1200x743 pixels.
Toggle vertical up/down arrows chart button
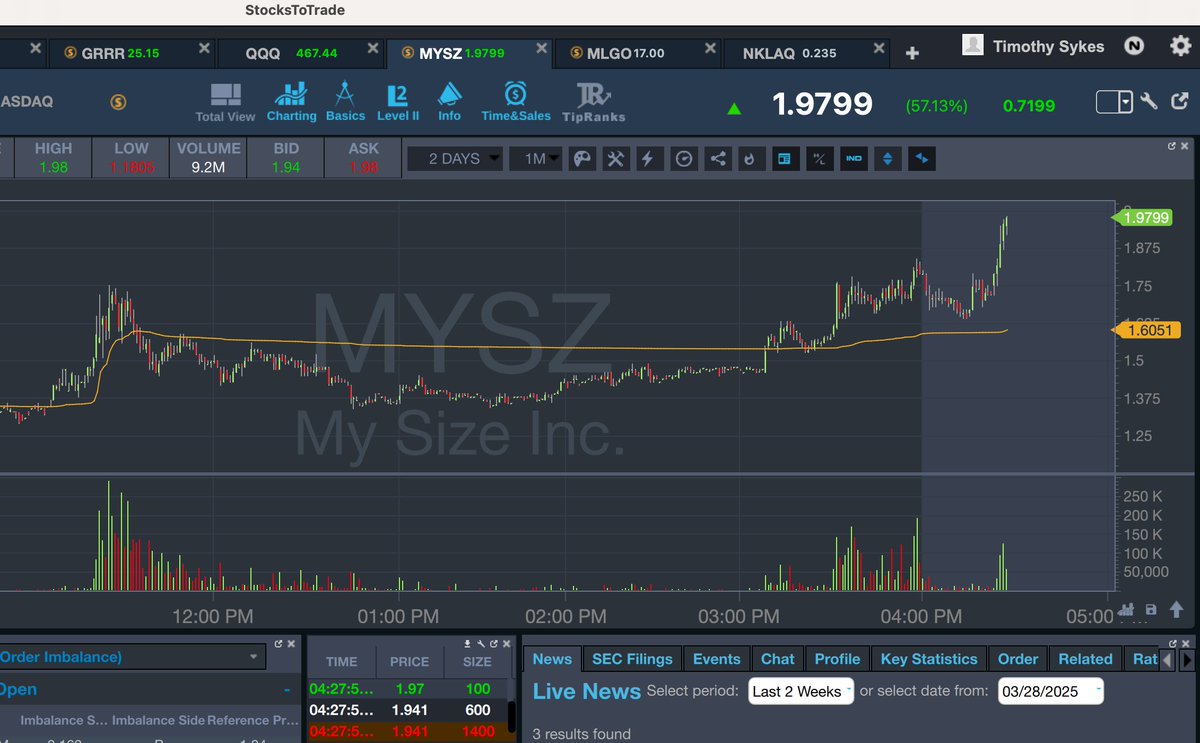[x=887, y=158]
